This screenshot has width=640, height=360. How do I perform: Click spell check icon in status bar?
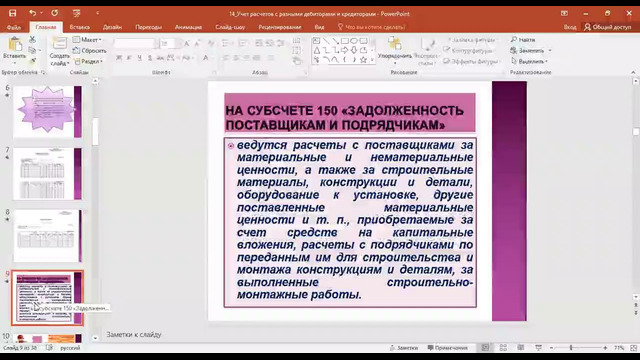49,348
